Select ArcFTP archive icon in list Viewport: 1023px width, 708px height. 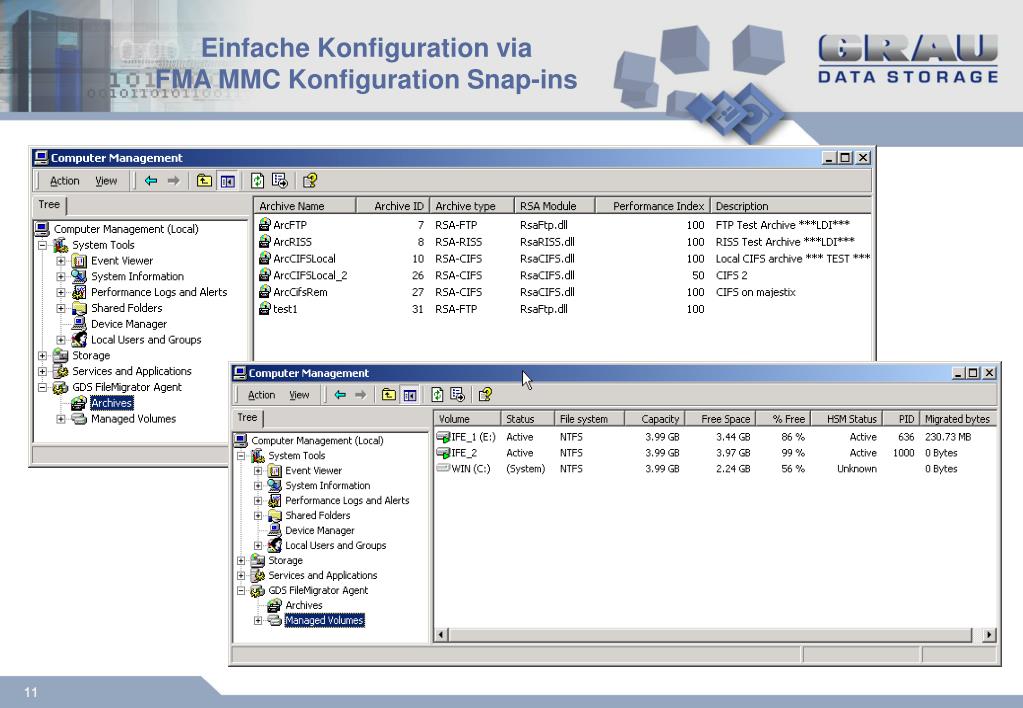(264, 224)
